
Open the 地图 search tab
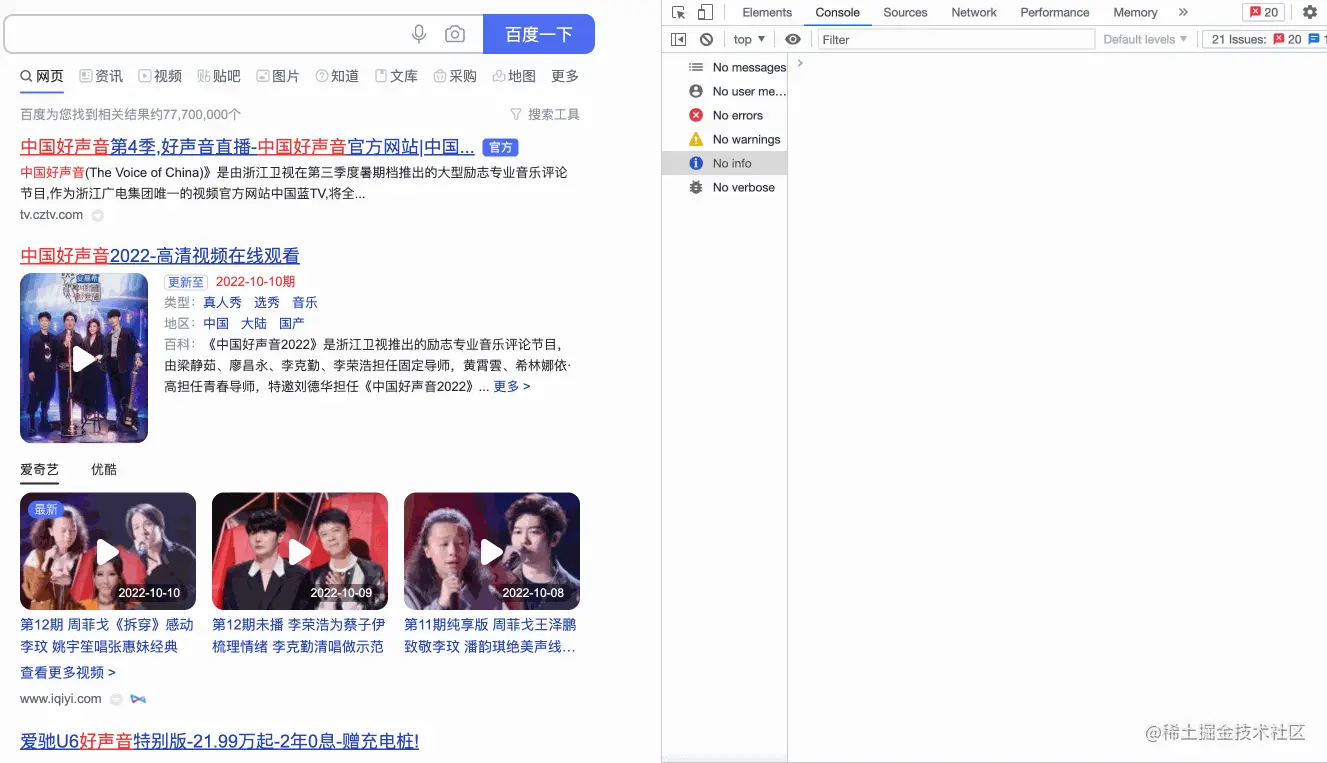[514, 76]
